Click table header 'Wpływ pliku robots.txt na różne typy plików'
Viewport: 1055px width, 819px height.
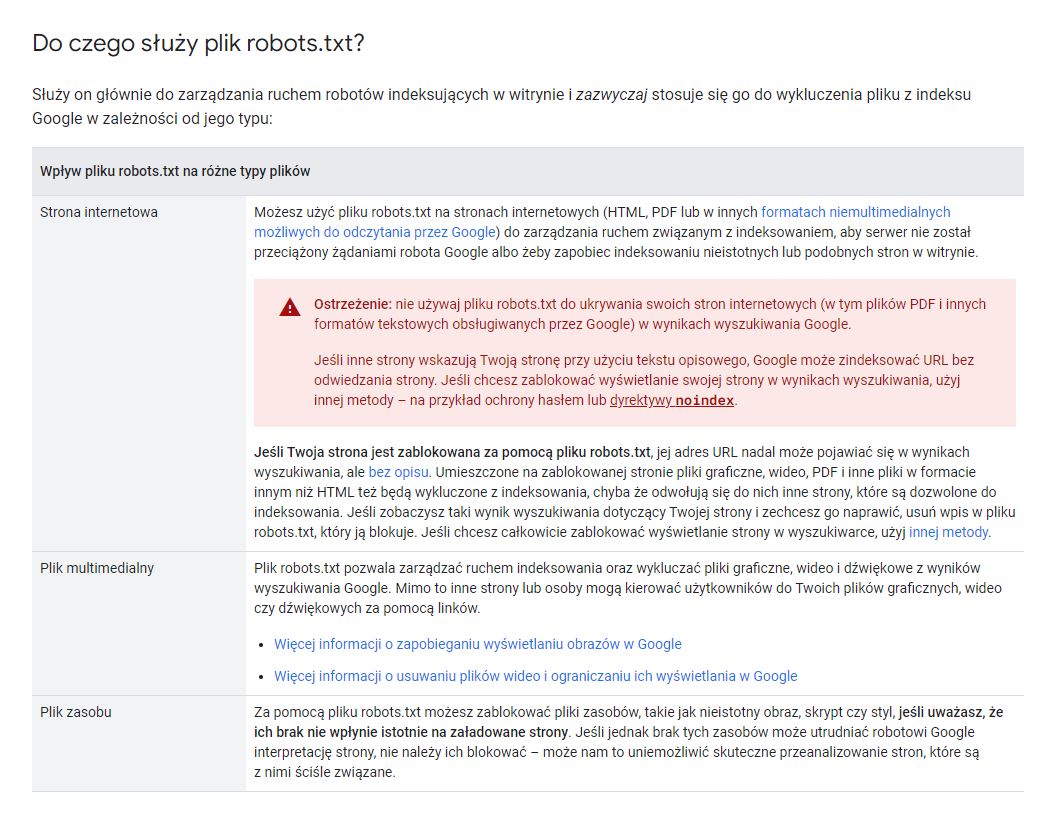coord(175,171)
